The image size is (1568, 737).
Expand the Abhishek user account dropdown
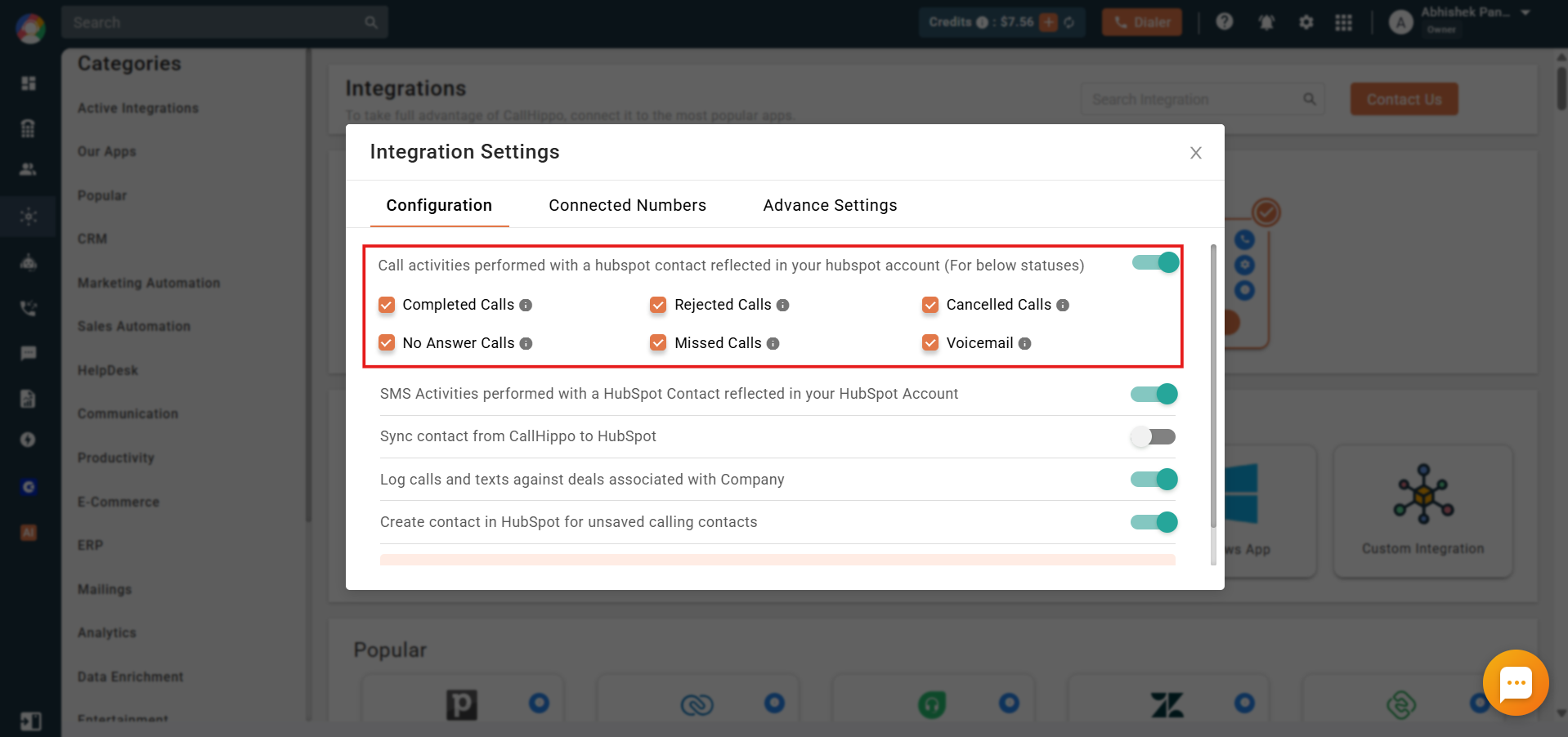coord(1525,12)
